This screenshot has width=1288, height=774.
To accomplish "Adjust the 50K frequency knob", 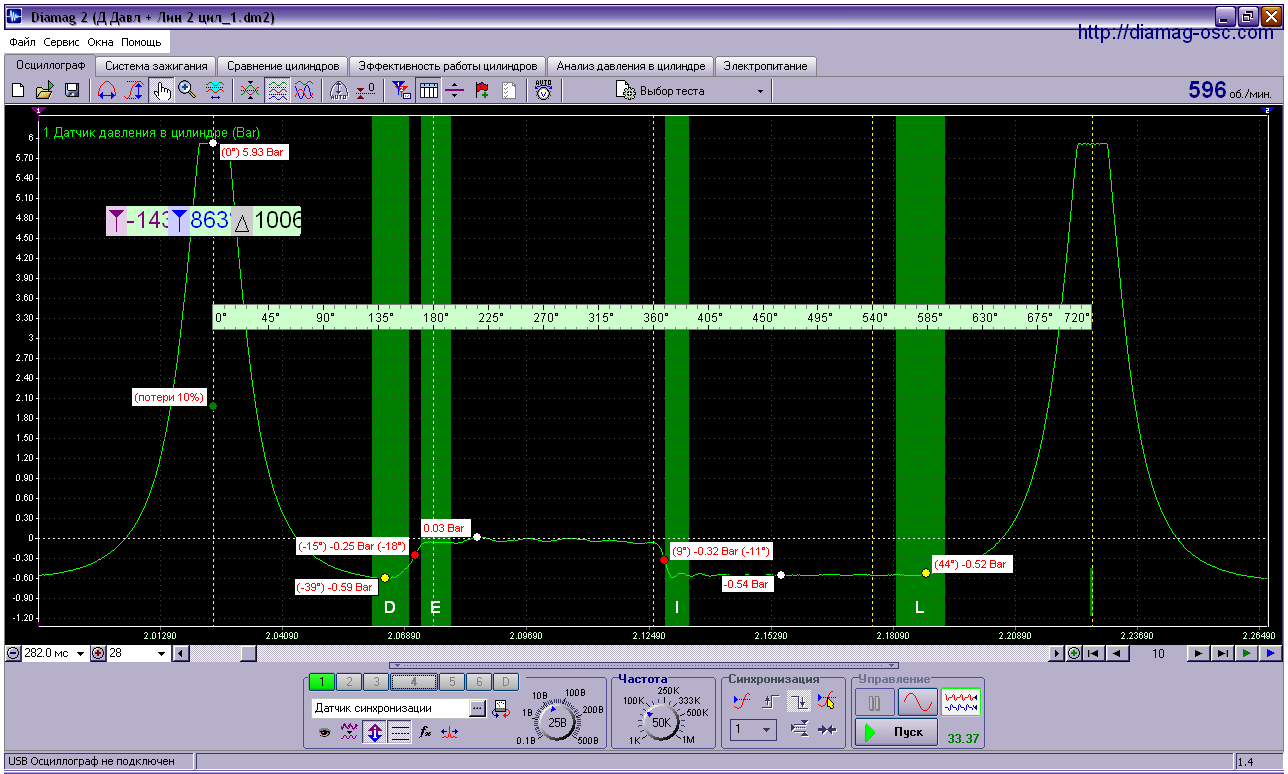I will 661,722.
